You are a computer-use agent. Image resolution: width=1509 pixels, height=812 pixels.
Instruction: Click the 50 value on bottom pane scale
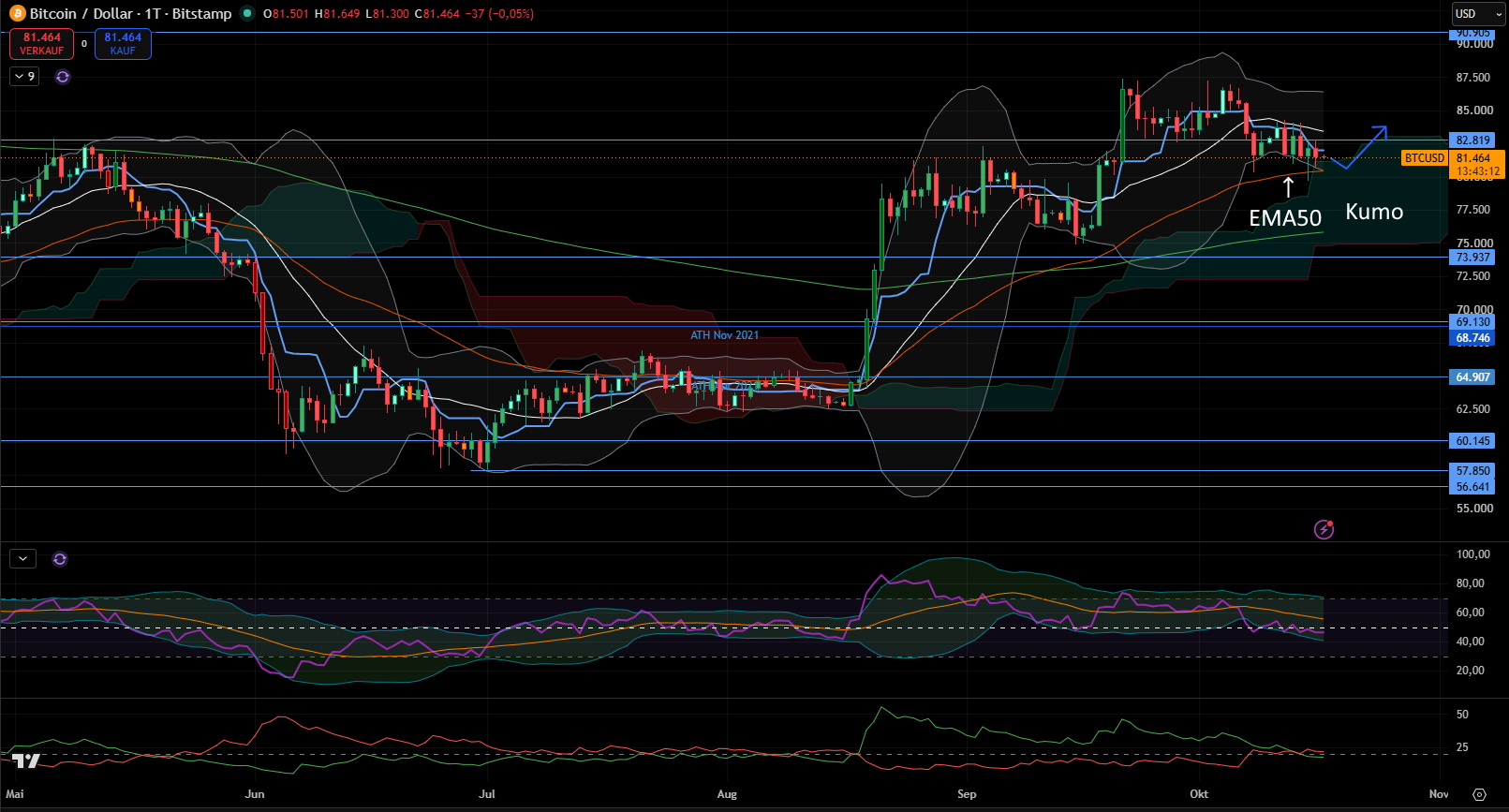1462,715
